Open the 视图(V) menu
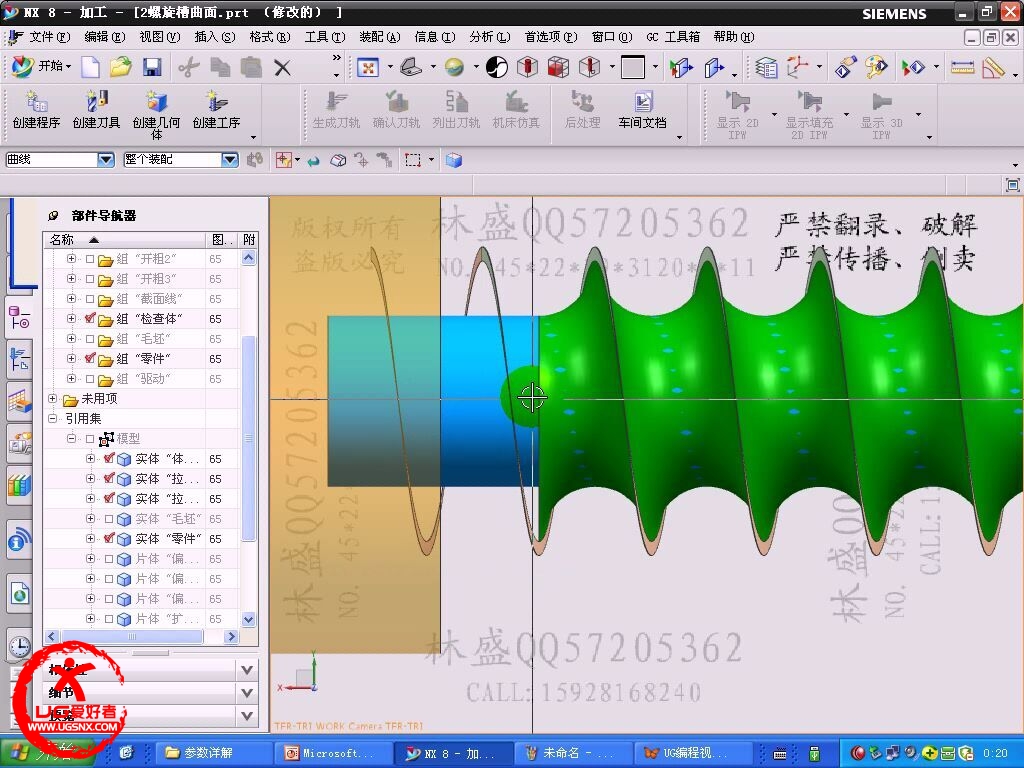The width and height of the screenshot is (1024, 768). (x=159, y=37)
